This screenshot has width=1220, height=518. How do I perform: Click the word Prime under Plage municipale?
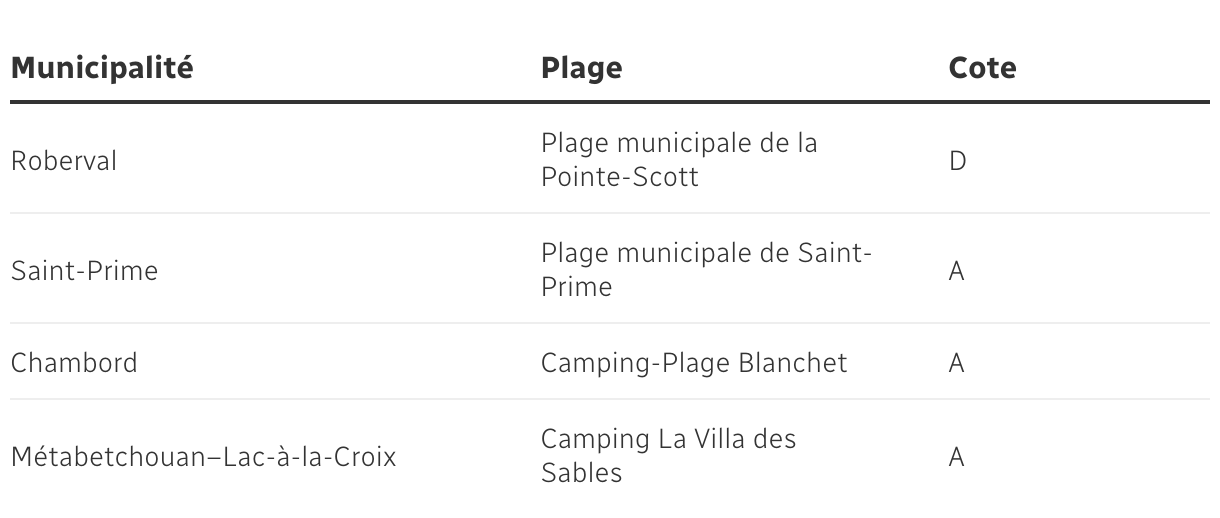click(x=577, y=288)
